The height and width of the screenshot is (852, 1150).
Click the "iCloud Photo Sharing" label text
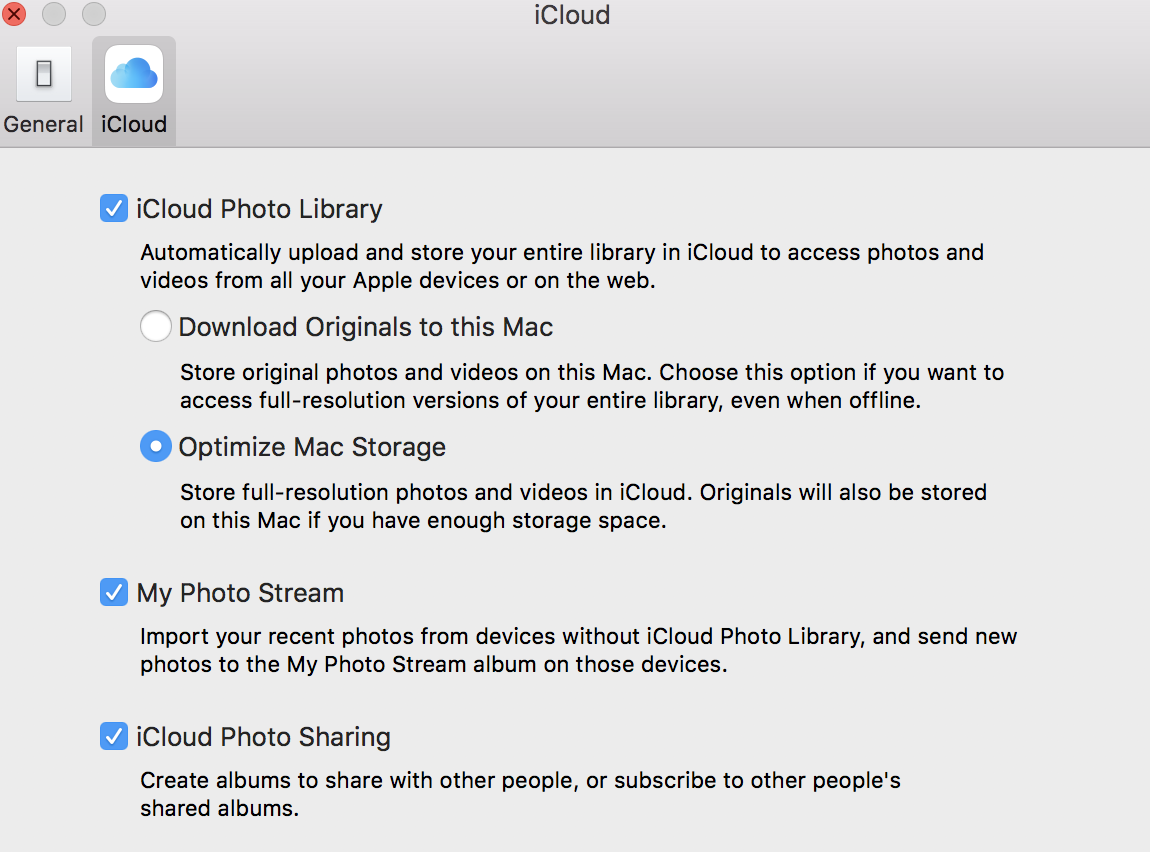[x=263, y=737]
